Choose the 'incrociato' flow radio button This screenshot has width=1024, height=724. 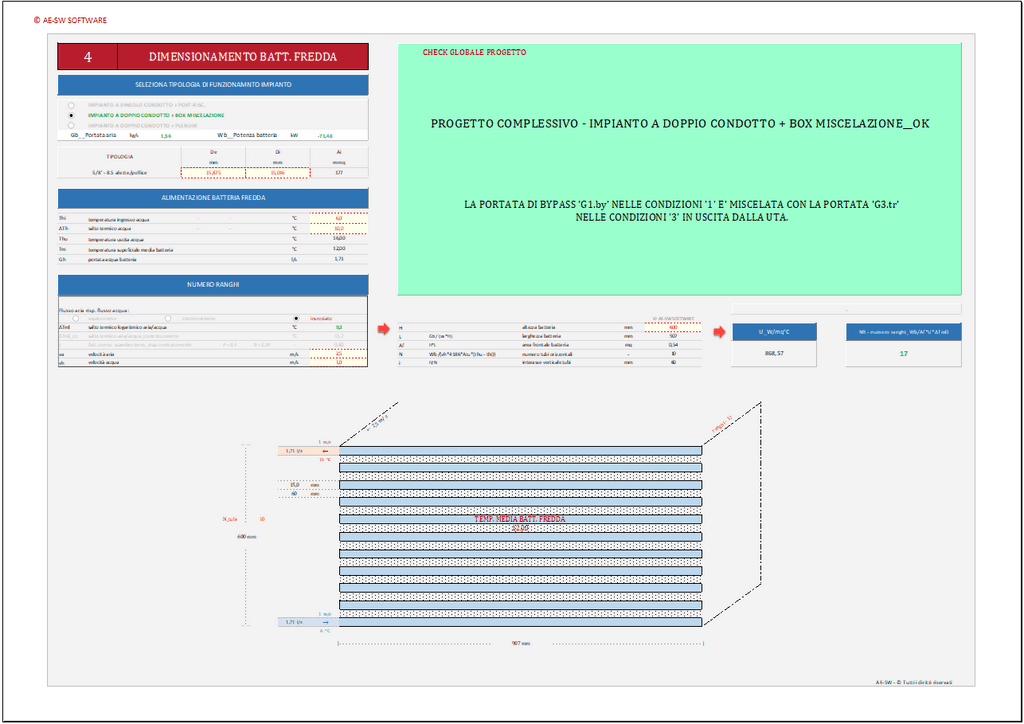point(296,318)
